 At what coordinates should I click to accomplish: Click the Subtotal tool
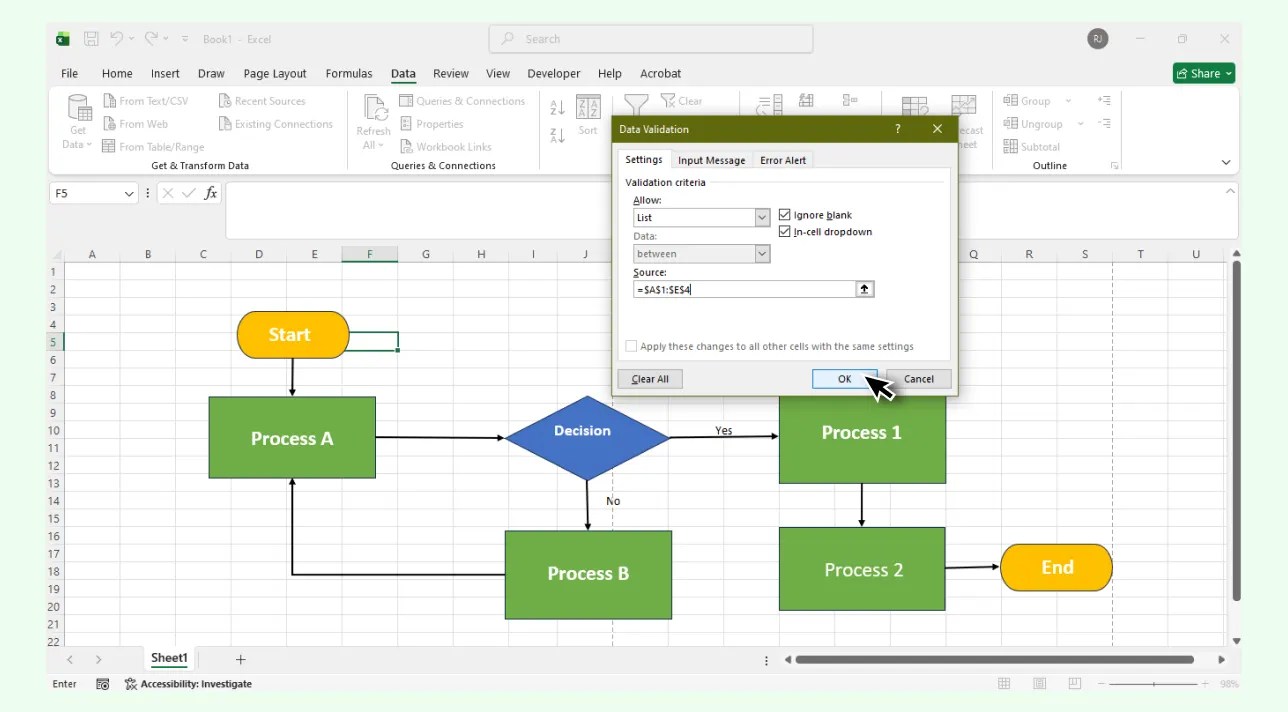pos(1032,147)
